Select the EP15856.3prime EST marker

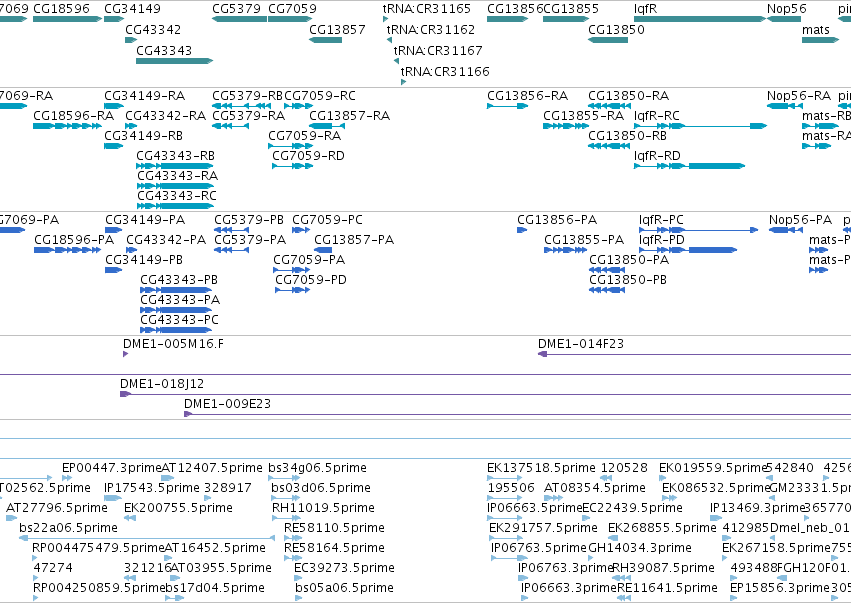click(733, 598)
